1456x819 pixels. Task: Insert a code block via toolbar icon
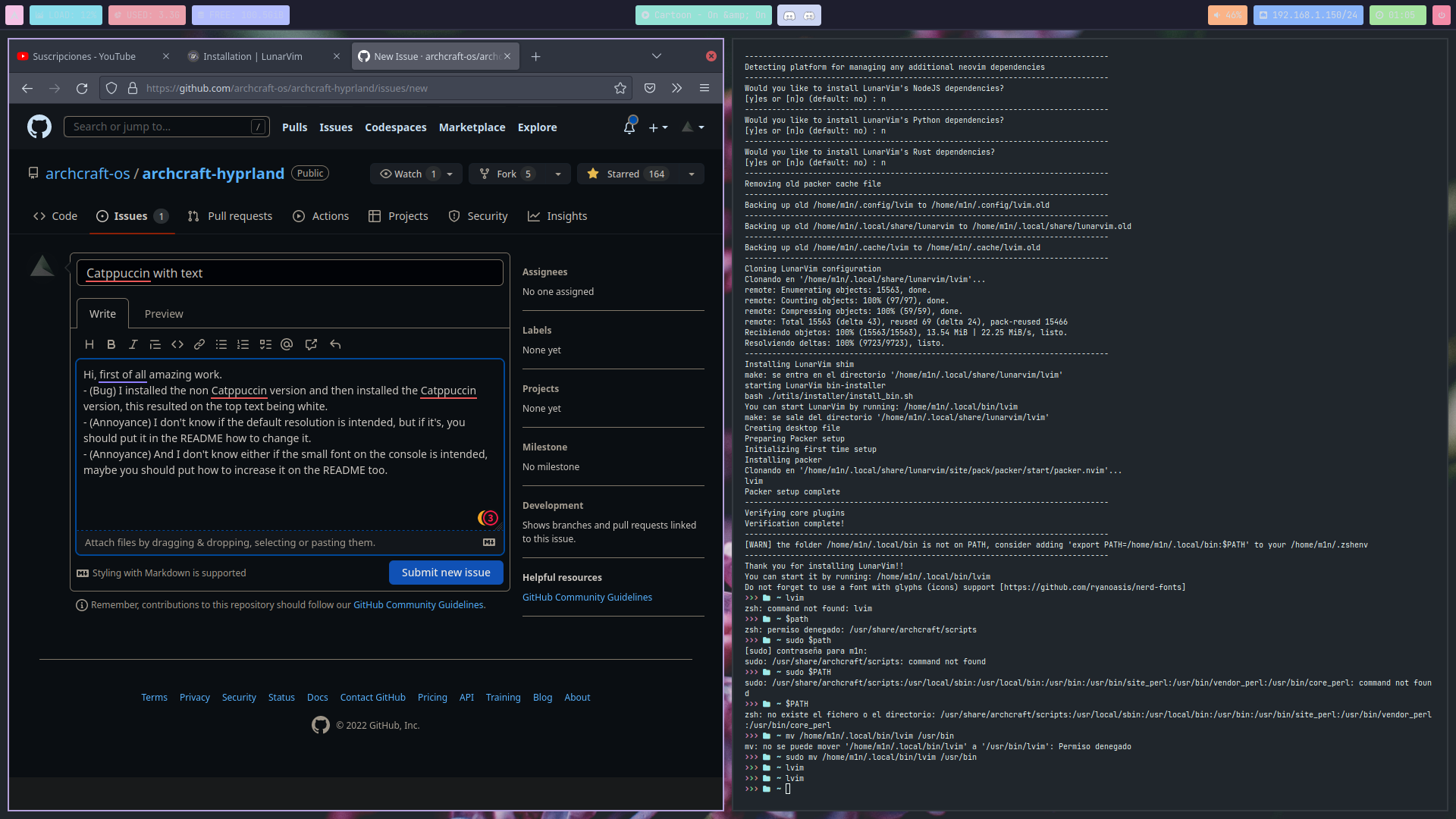coord(177,344)
